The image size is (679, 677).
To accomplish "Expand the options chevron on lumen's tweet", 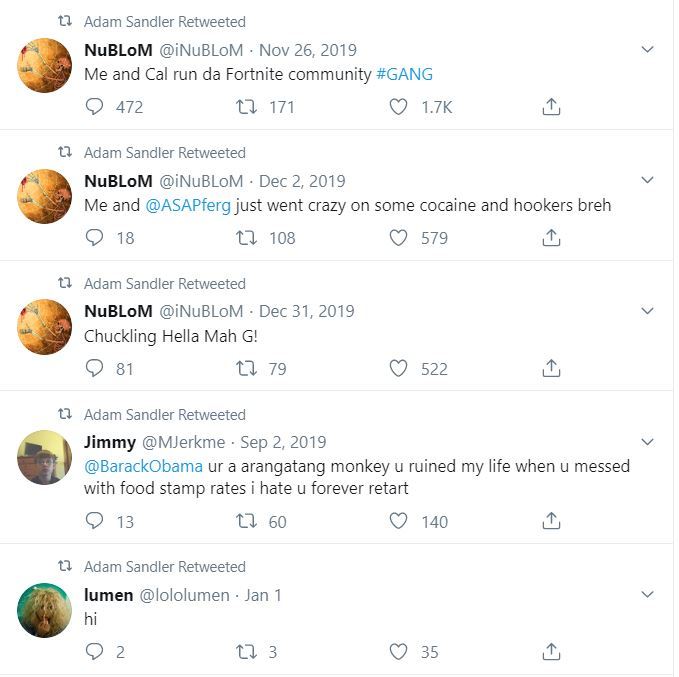I will coord(647,595).
